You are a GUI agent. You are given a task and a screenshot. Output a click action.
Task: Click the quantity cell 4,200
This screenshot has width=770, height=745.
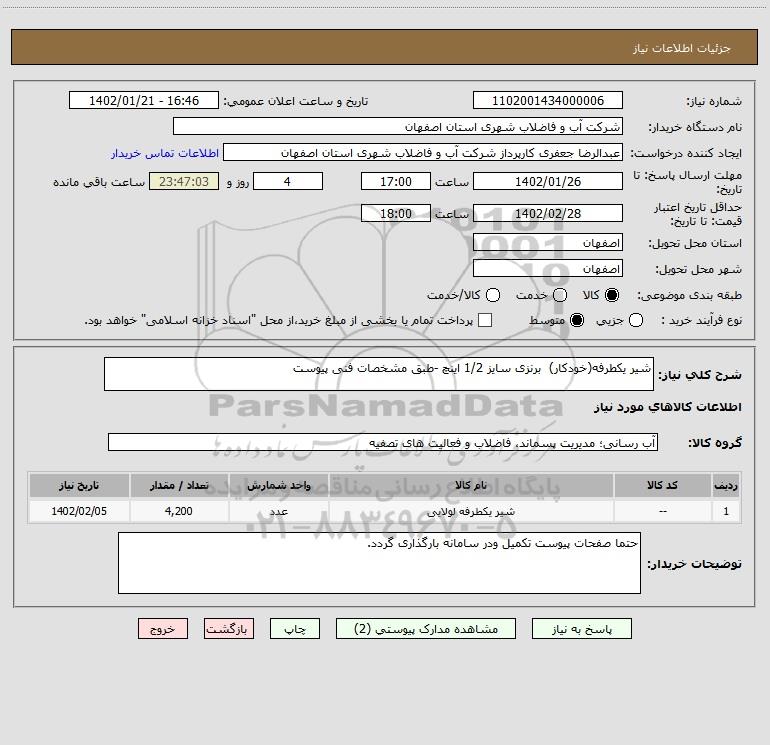click(x=179, y=511)
